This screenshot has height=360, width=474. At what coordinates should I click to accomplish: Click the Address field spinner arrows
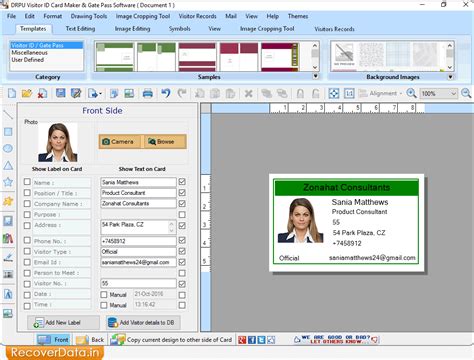tap(171, 227)
